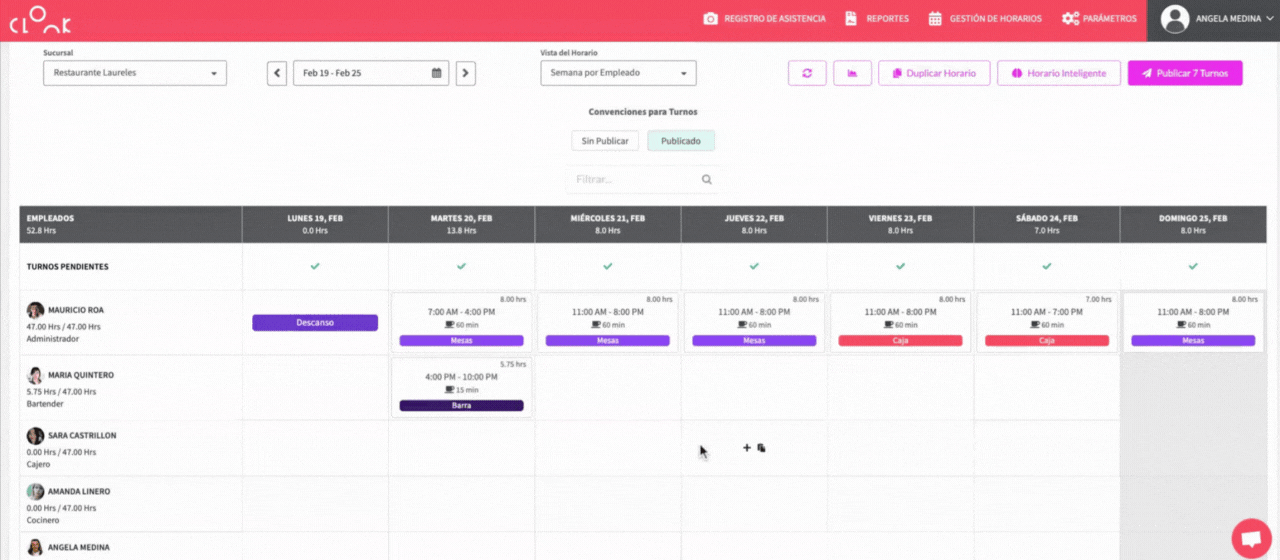
Task: Click the Duplicar Horario button
Action: point(934,73)
